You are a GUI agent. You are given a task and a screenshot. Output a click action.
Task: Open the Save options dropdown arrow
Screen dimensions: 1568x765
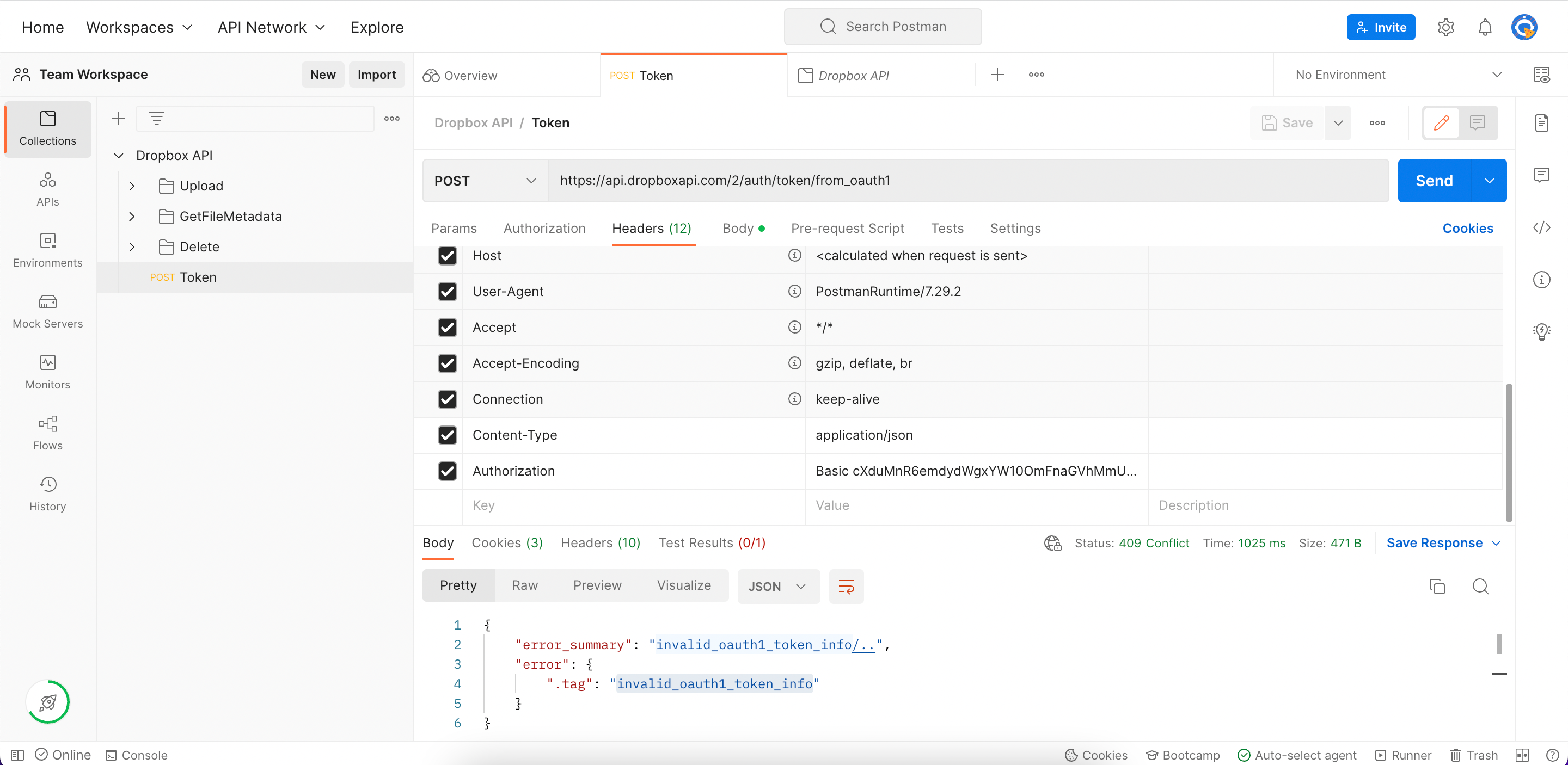tap(1338, 123)
